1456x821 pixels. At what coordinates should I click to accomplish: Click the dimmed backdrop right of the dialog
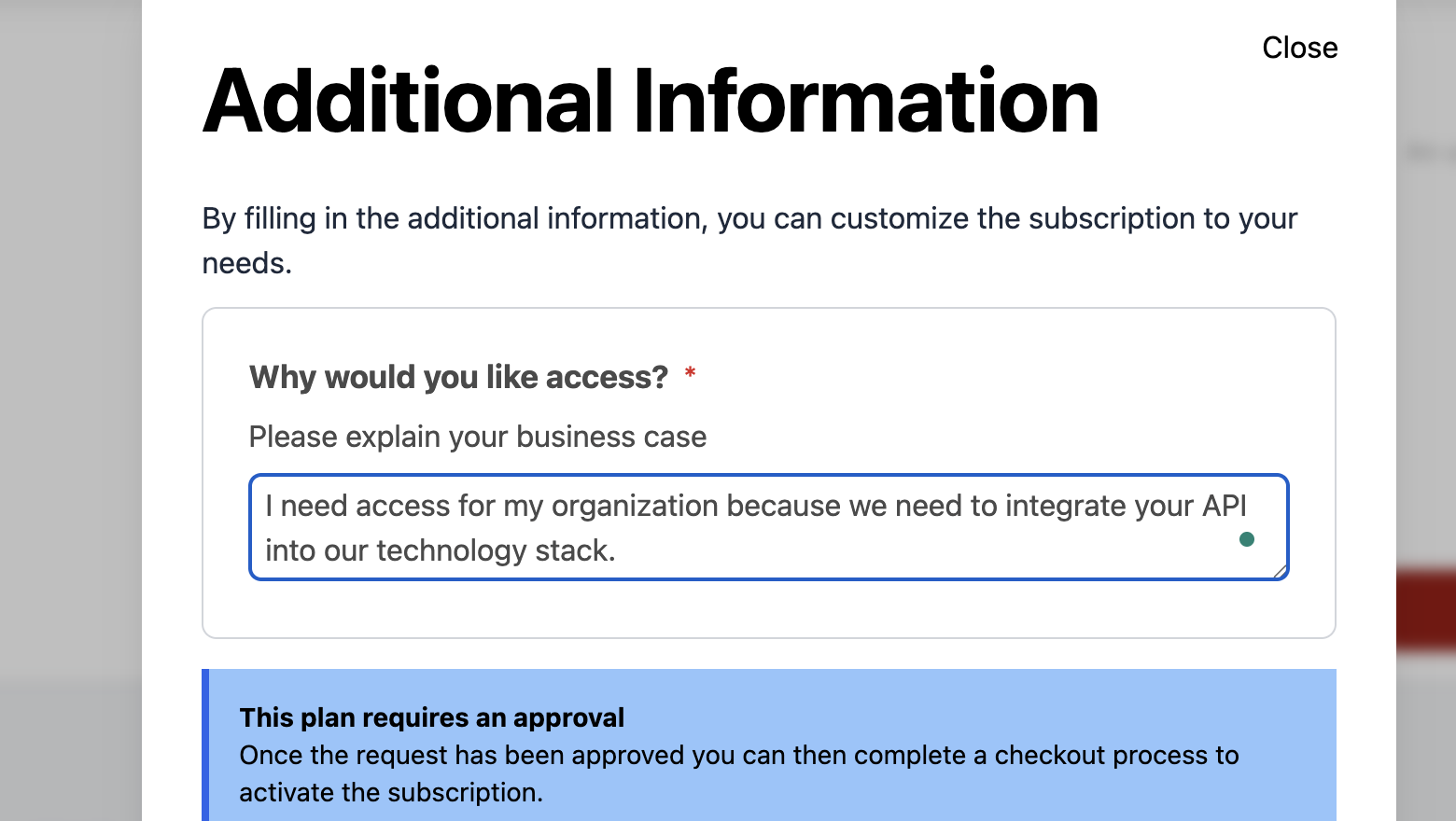coord(1425,373)
